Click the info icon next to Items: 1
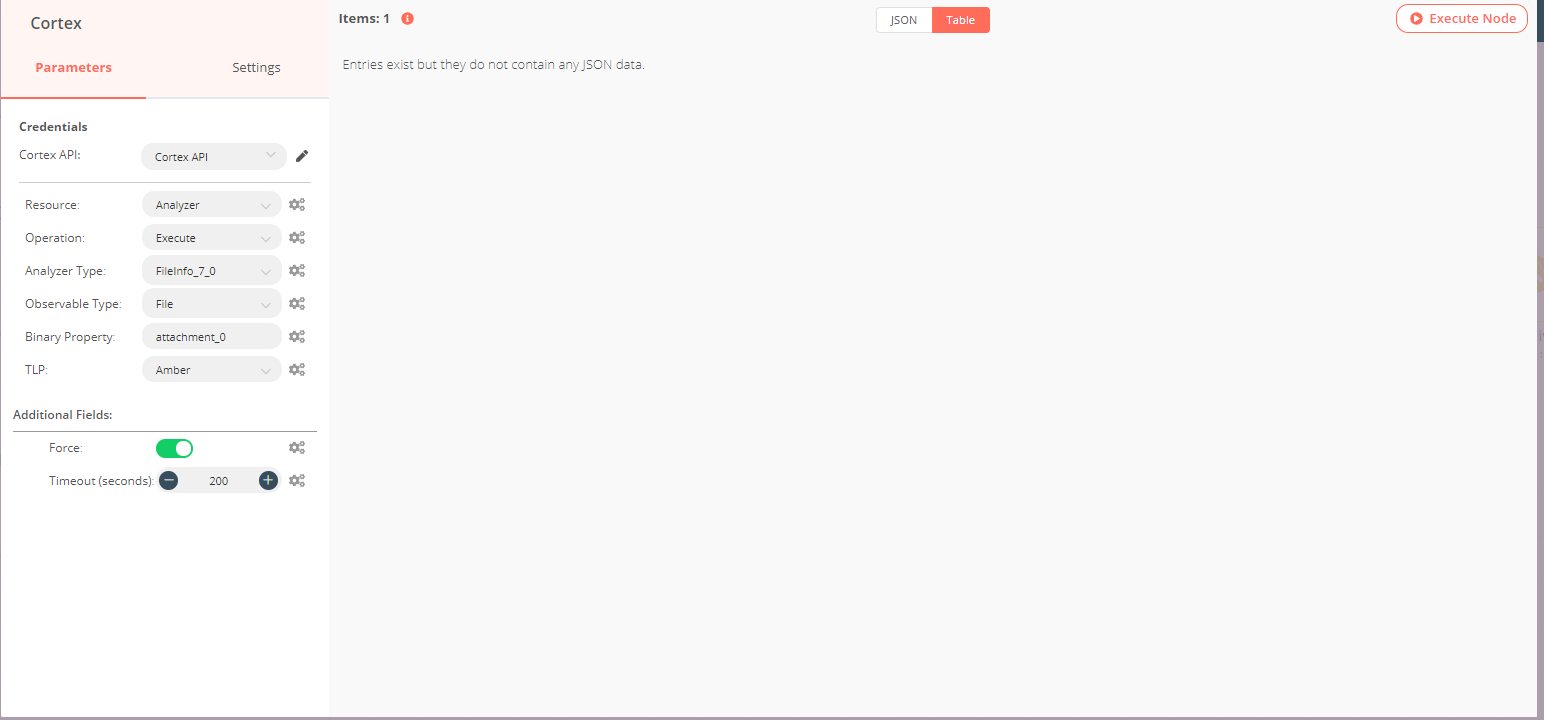Screen dimensions: 1544x720 pos(407,18)
